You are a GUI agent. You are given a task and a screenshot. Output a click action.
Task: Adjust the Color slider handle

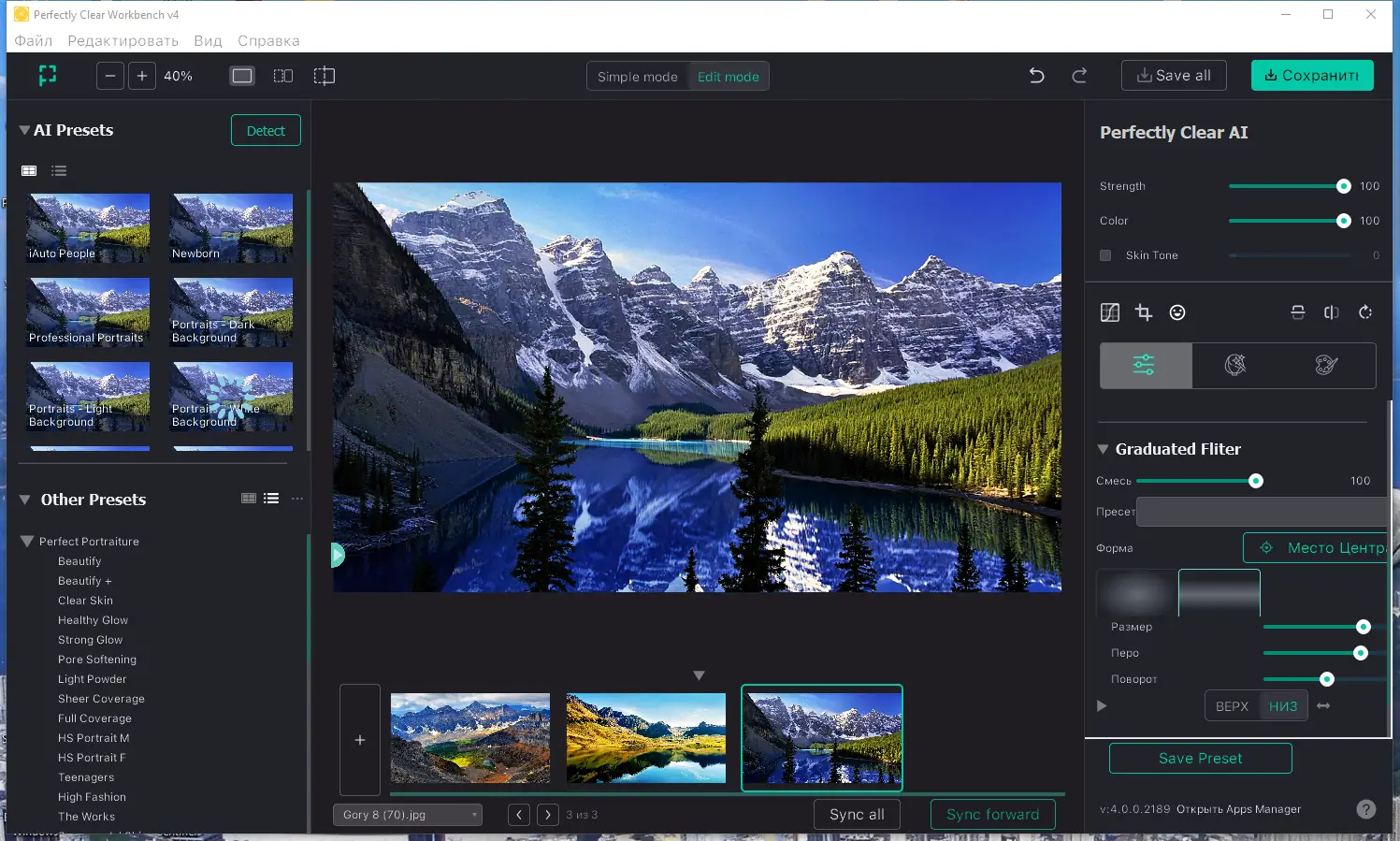point(1344,221)
